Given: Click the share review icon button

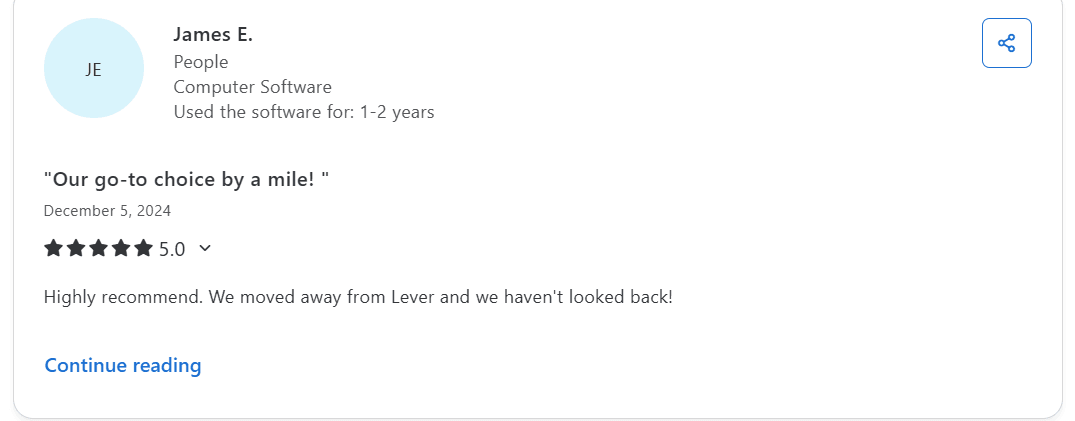Looking at the screenshot, I should point(1006,43).
